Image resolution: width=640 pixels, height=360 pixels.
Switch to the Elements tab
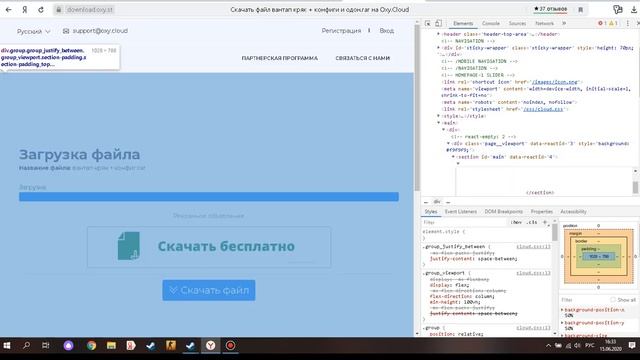463,24
